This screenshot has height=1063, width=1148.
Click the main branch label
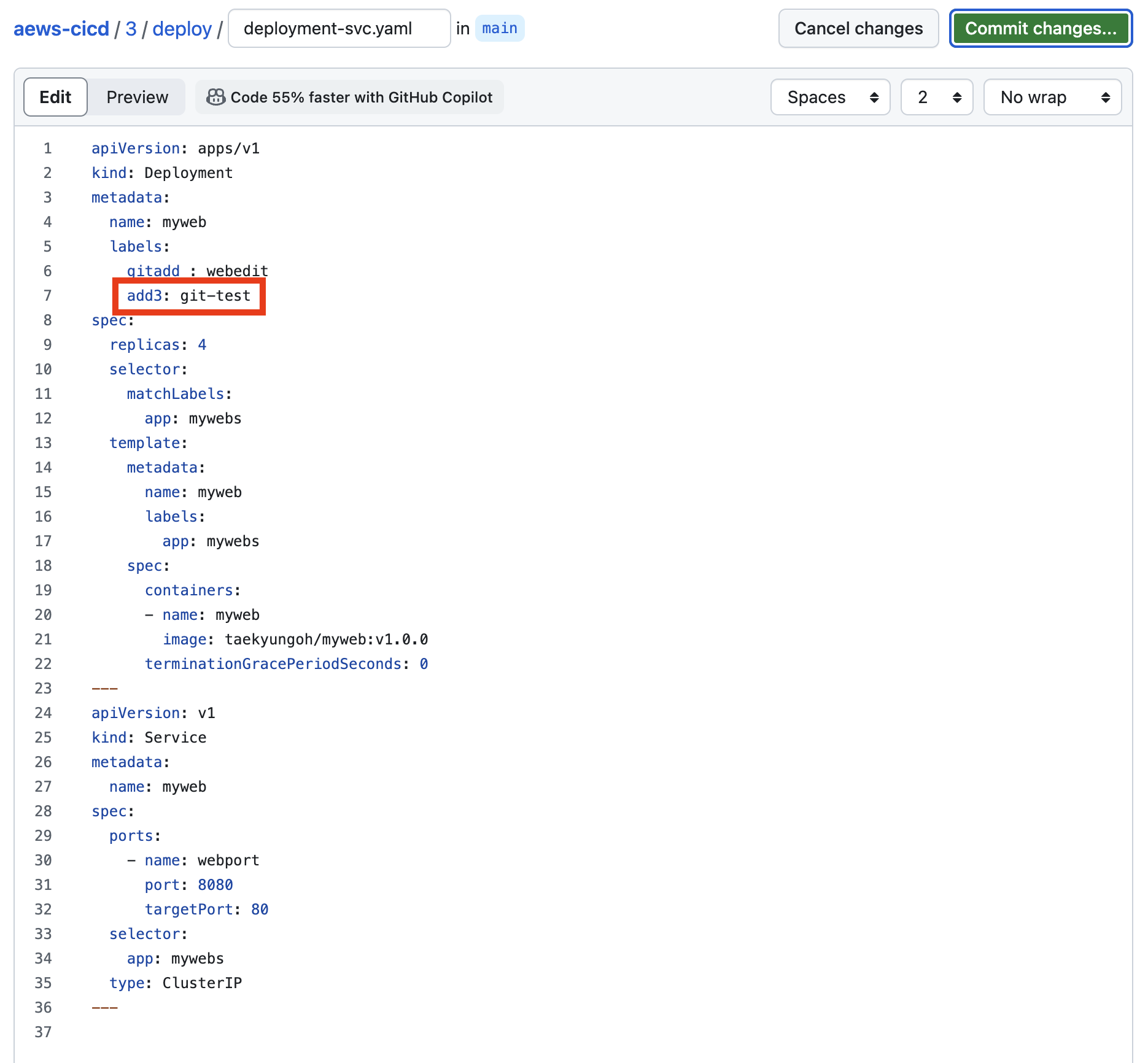500,28
